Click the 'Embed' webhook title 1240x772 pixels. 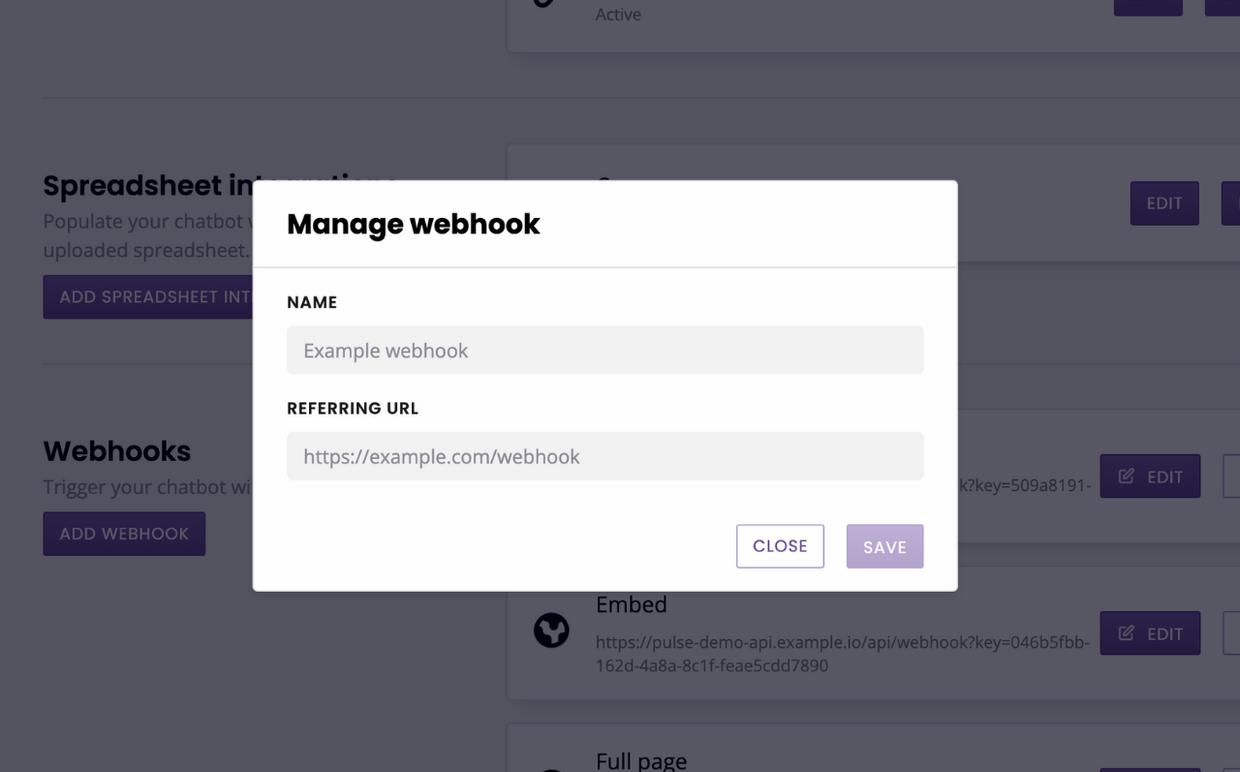[631, 604]
